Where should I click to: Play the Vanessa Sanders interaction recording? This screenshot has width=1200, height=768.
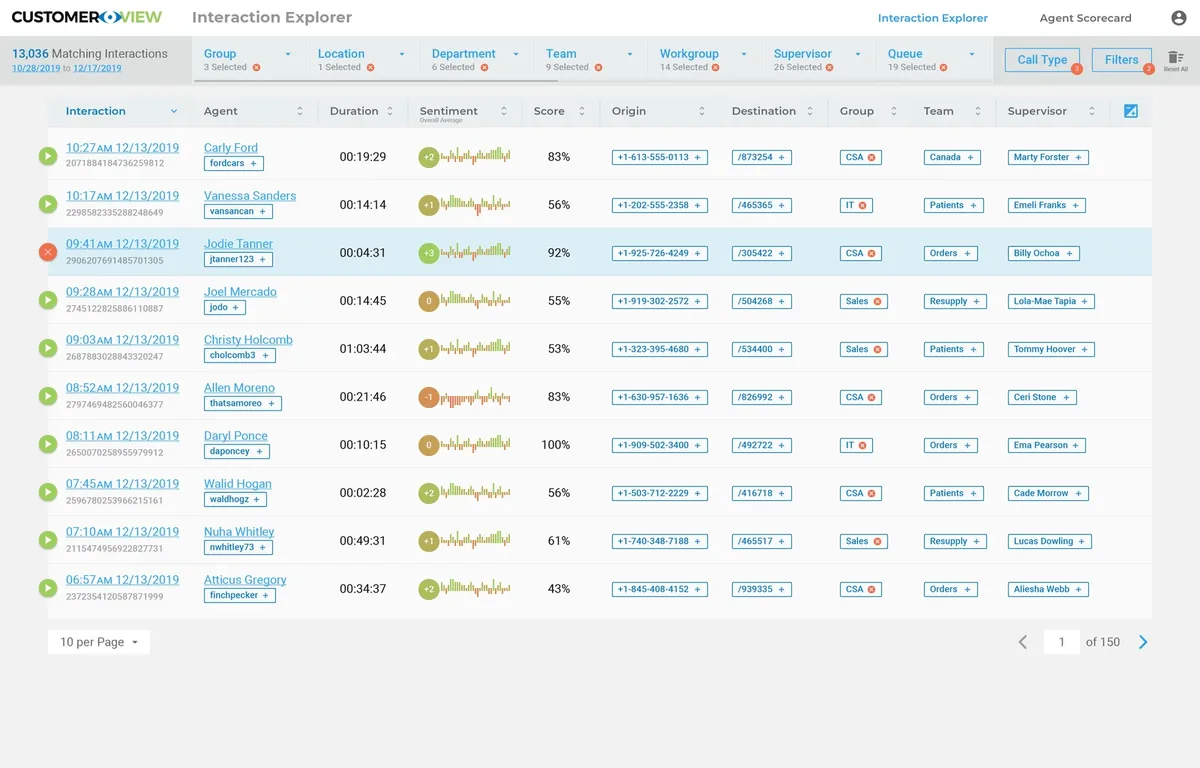pyautogui.click(x=47, y=204)
